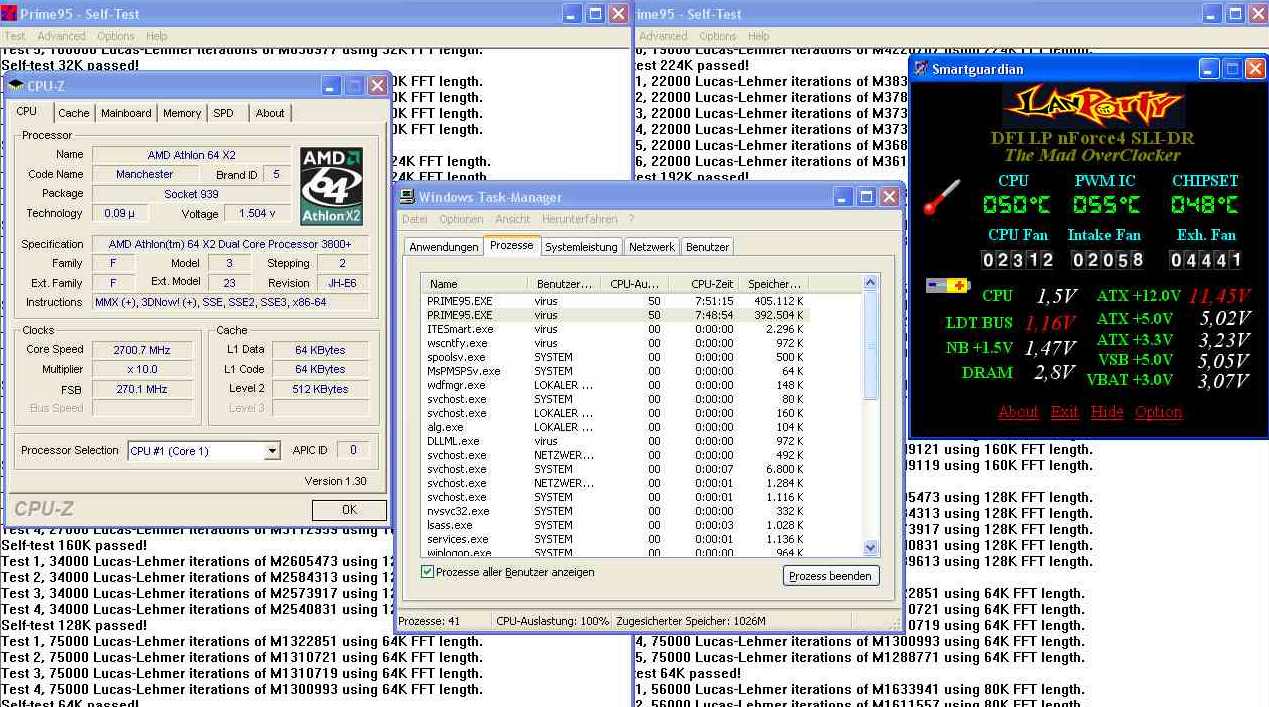Open the Ansicht menu in Task-Manager
This screenshot has height=707, width=1269.
click(x=513, y=219)
